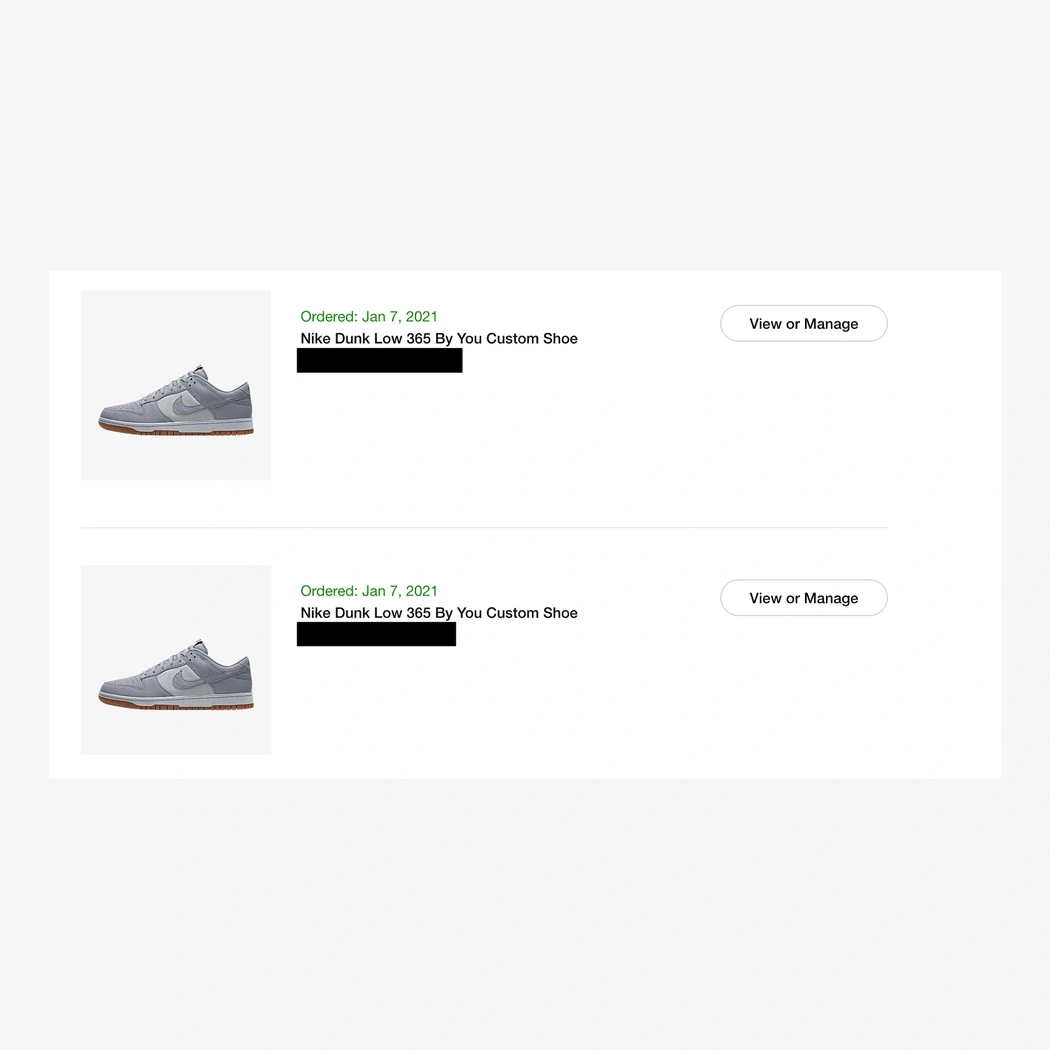This screenshot has width=1050, height=1050.
Task: Click the top order's Nike Dunk Low title
Action: click(439, 339)
